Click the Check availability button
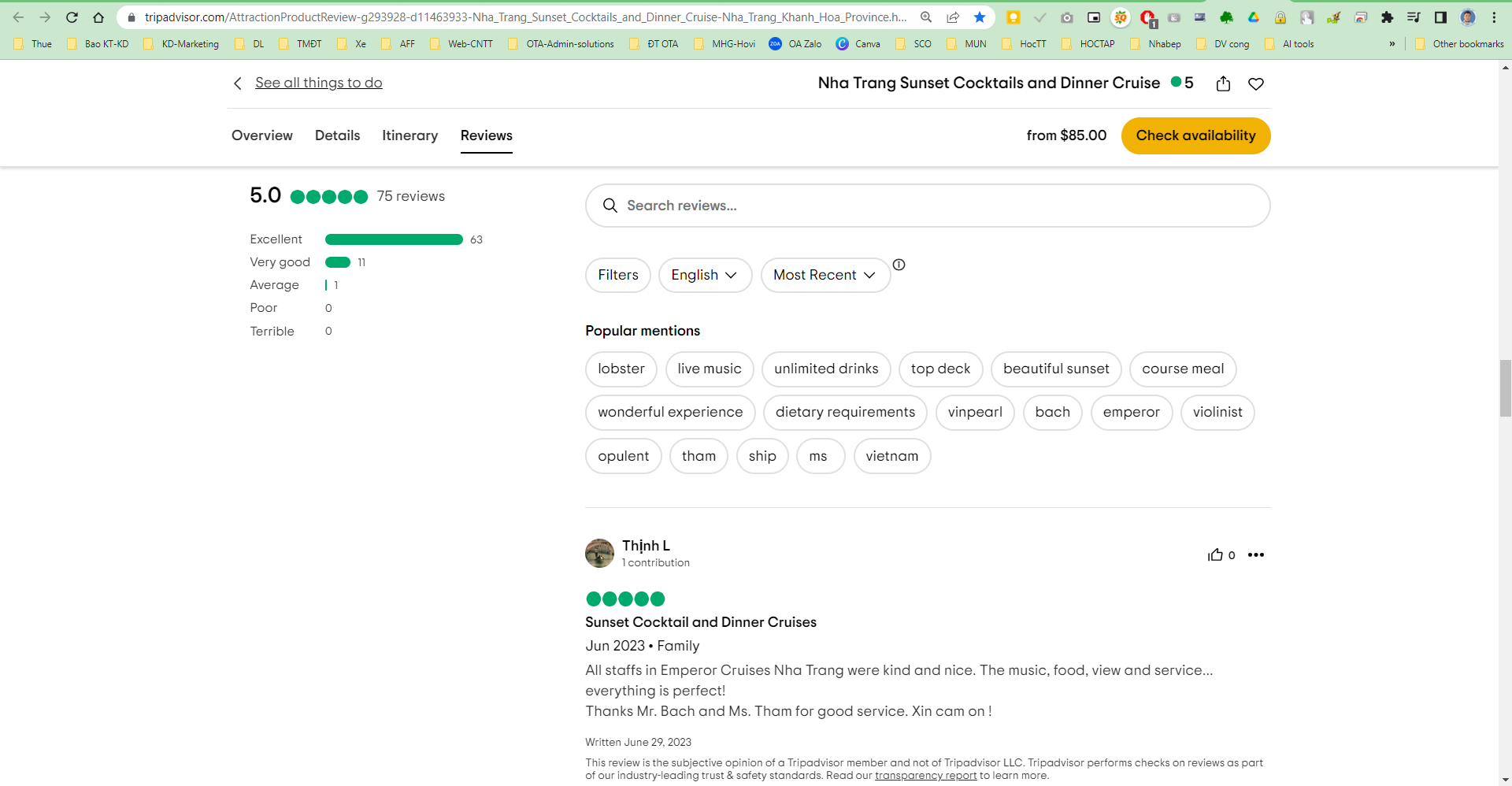Image resolution: width=1512 pixels, height=786 pixels. [1195, 135]
